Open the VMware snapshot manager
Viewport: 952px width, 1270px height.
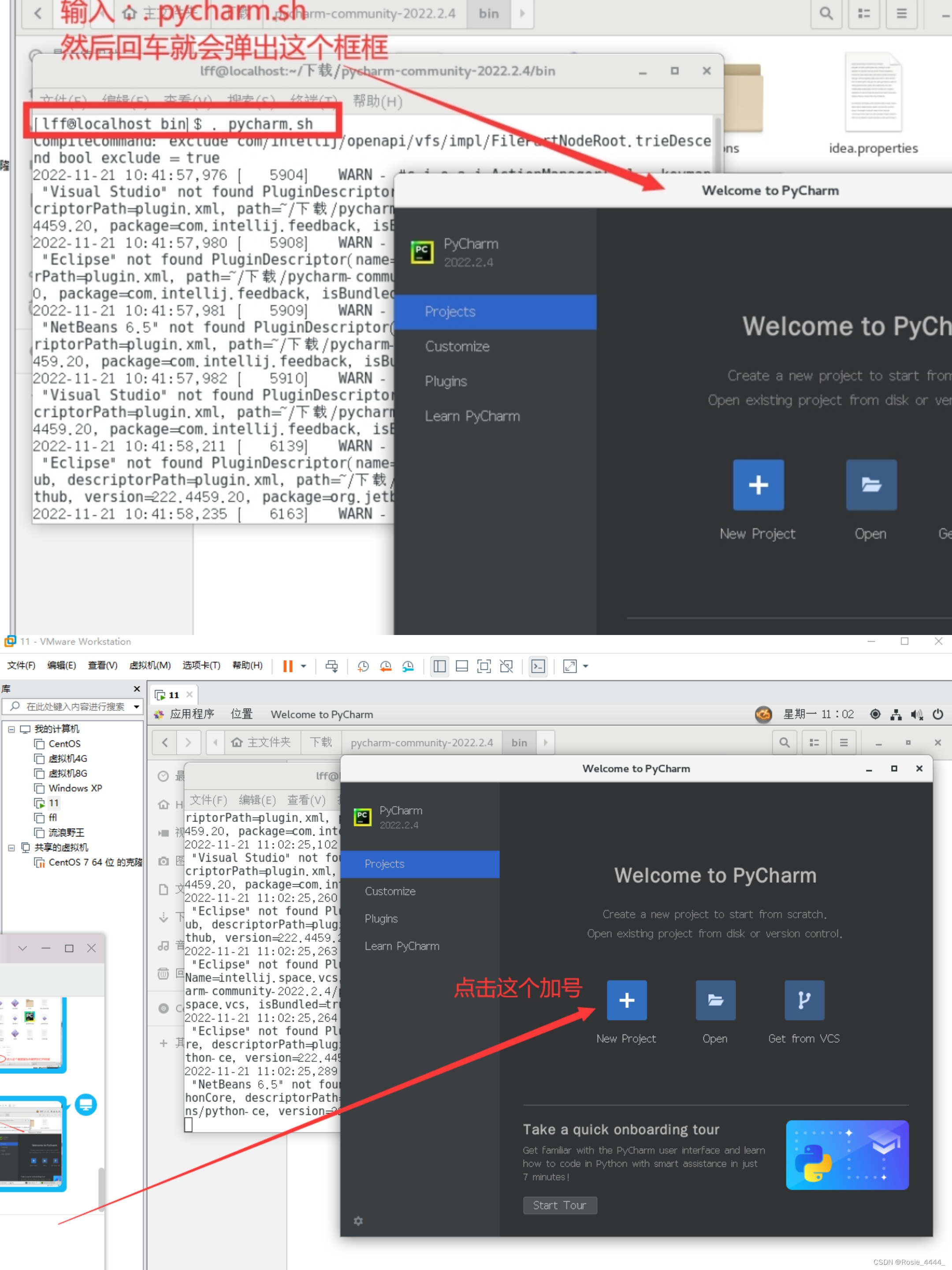click(408, 666)
